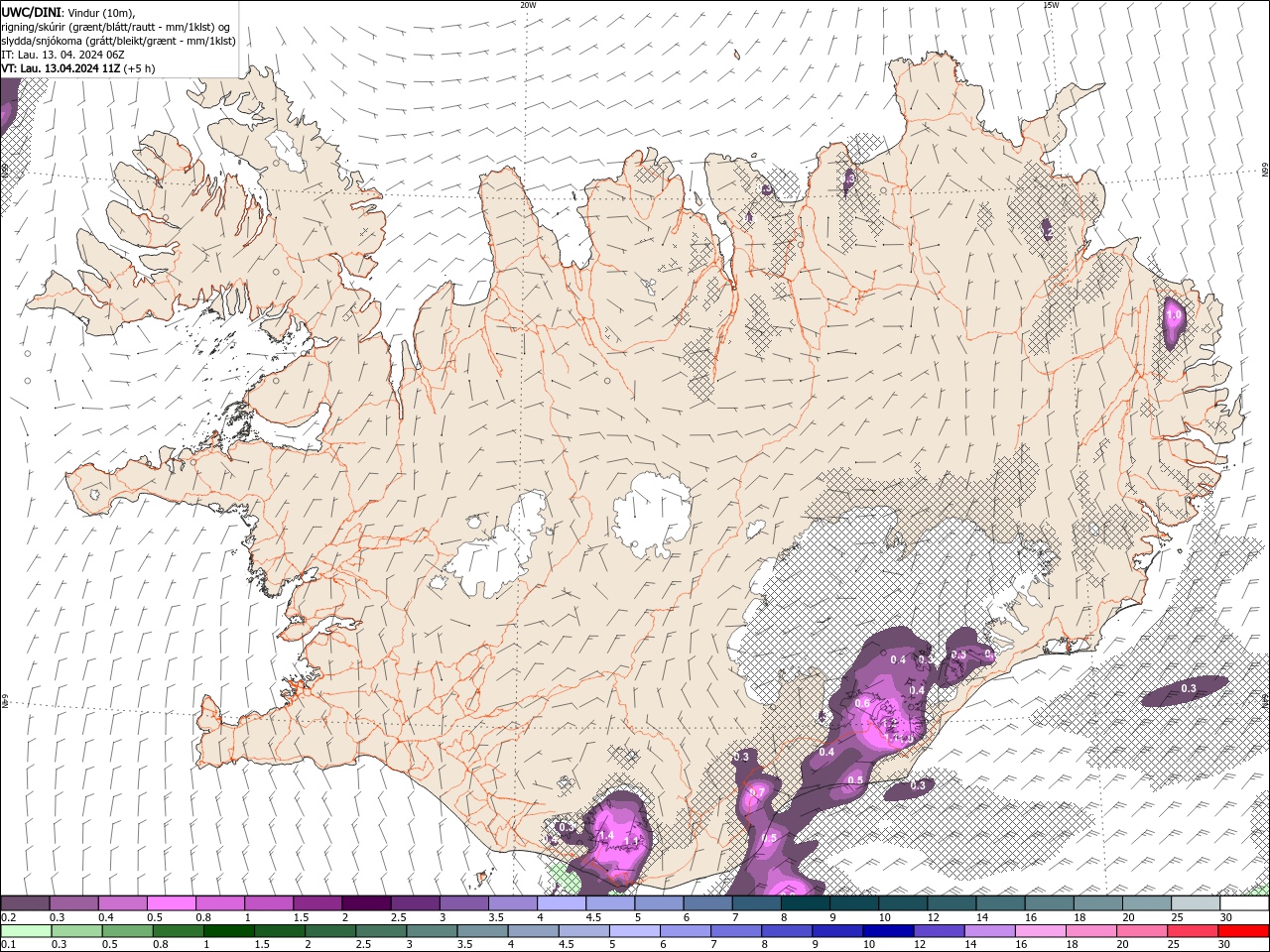Pick the 1.5 magenta-purple swatch, upper row
The image size is (1270, 952).
pos(317,903)
